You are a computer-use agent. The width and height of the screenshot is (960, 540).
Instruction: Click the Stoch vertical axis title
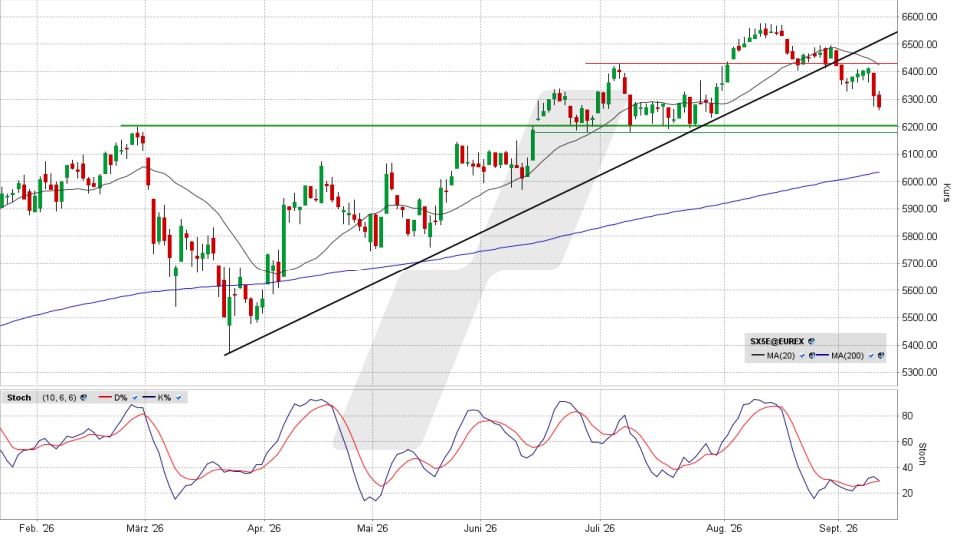pyautogui.click(x=923, y=454)
